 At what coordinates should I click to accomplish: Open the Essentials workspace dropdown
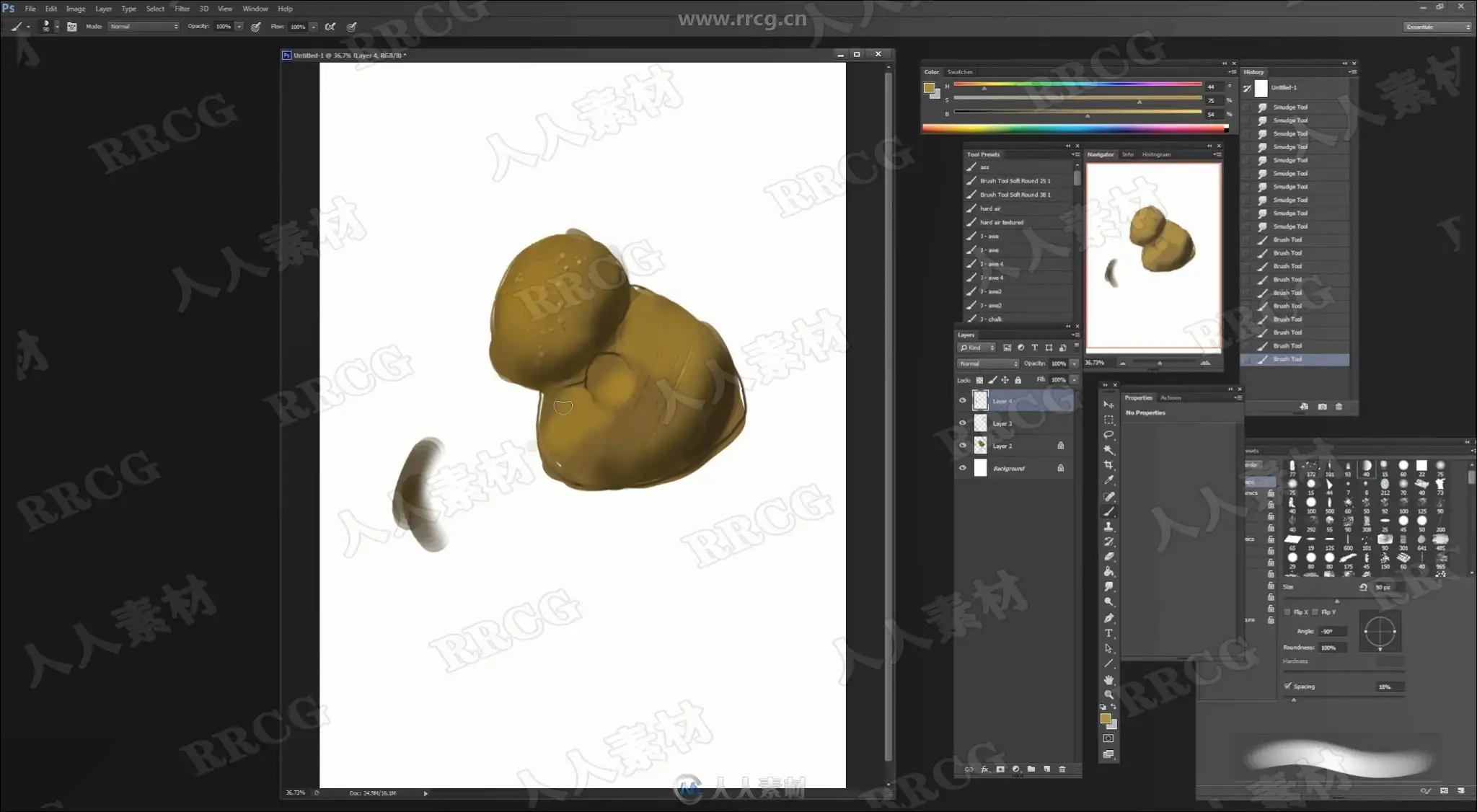tap(1437, 27)
